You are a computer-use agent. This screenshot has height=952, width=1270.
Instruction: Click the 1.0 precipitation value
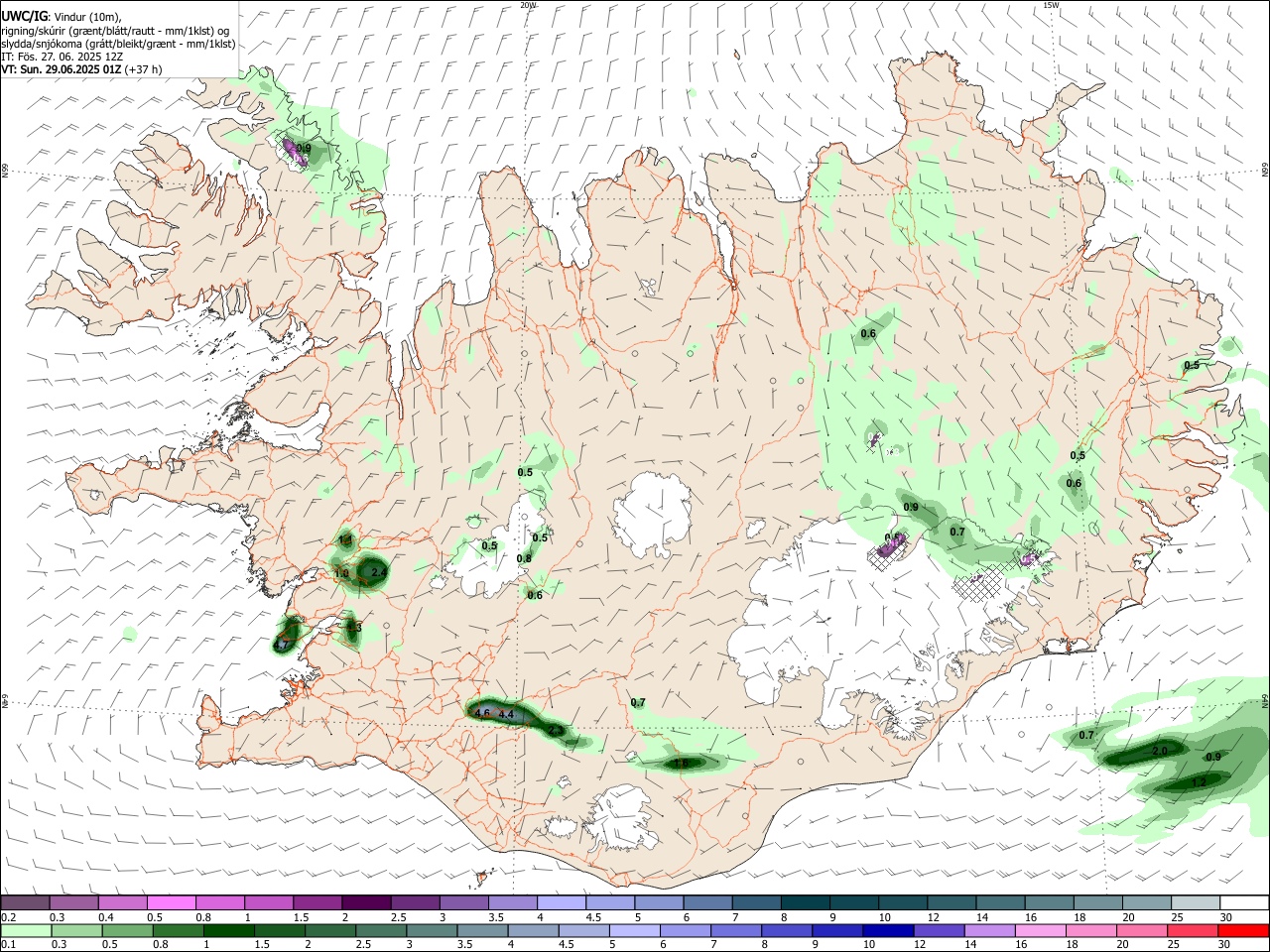click(x=341, y=574)
